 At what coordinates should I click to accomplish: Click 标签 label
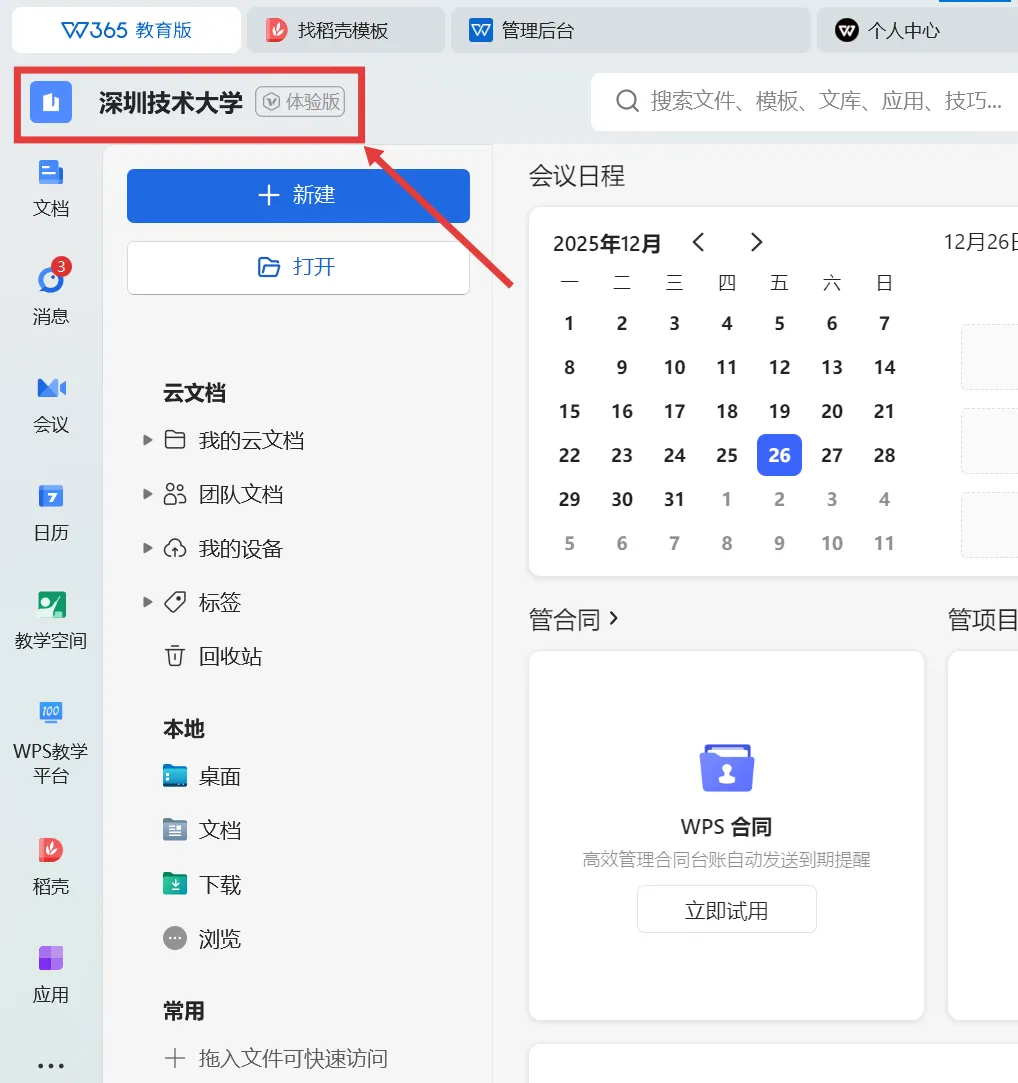point(220,602)
